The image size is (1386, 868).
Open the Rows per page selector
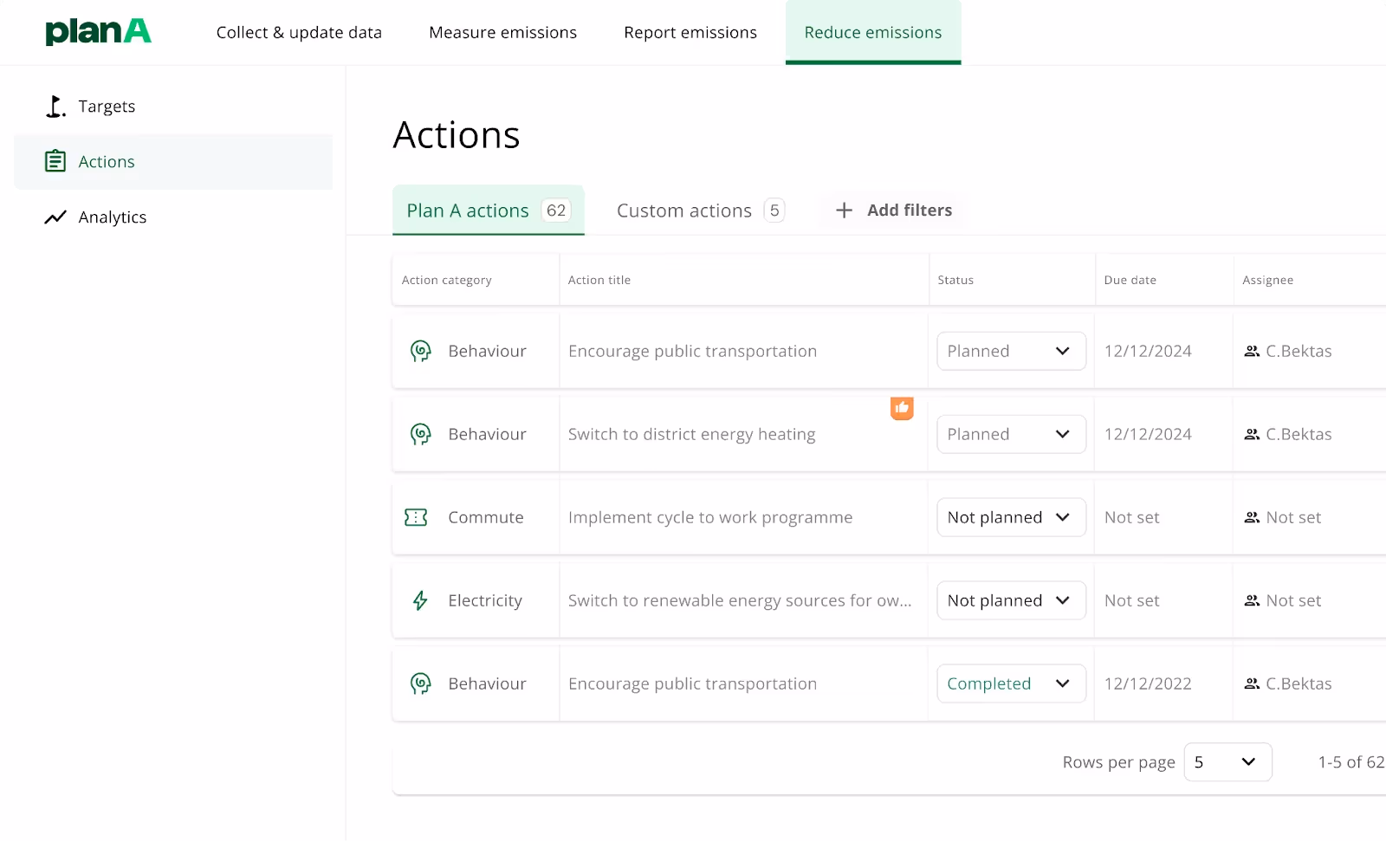[x=1227, y=761]
